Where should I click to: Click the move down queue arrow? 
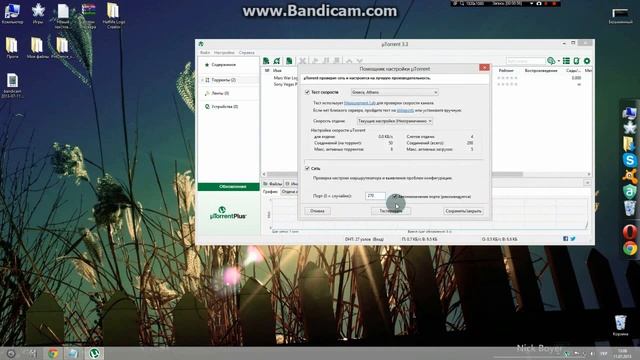point(360,61)
